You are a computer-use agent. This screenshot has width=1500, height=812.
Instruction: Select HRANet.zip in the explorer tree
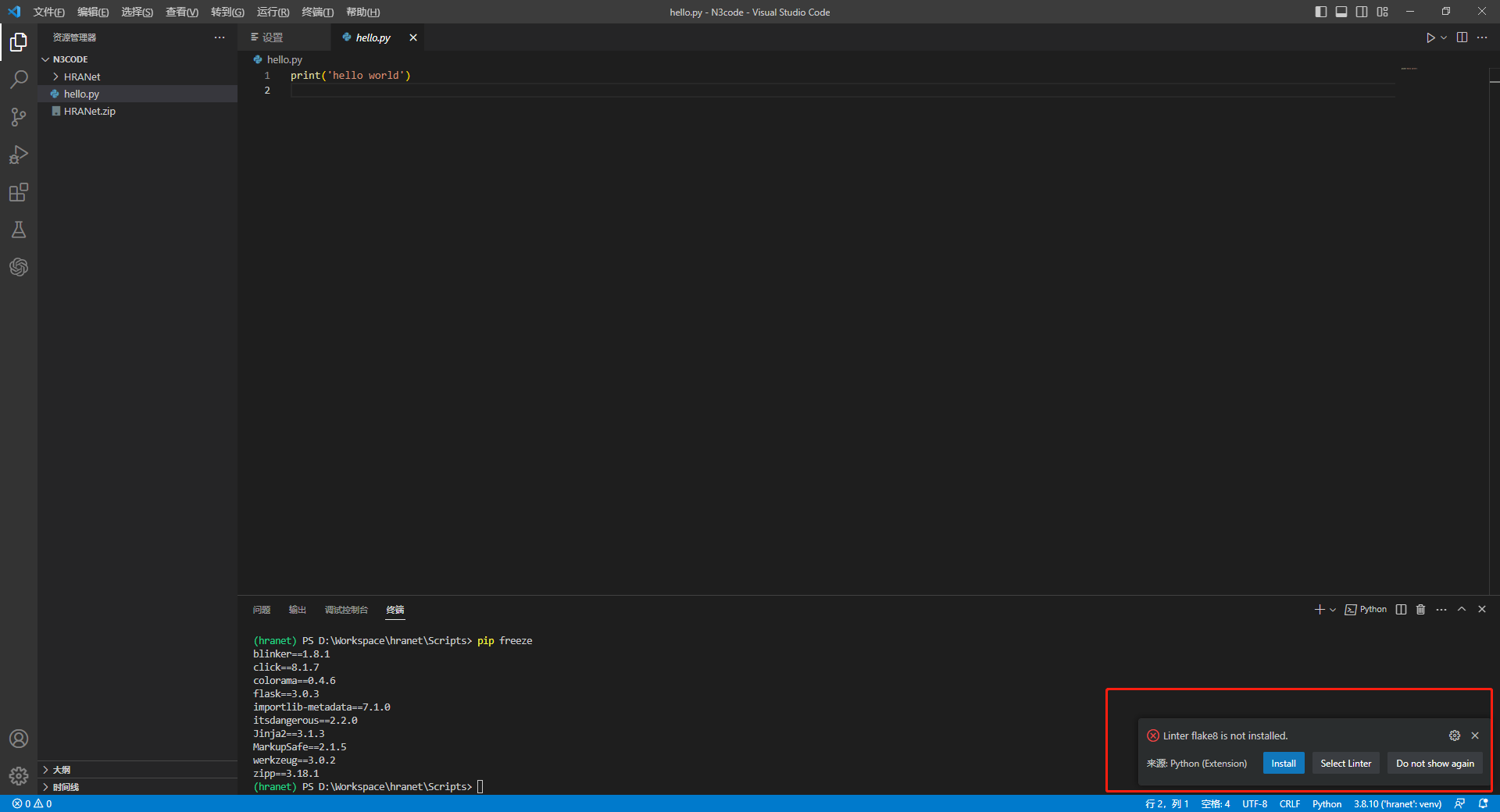[137, 111]
